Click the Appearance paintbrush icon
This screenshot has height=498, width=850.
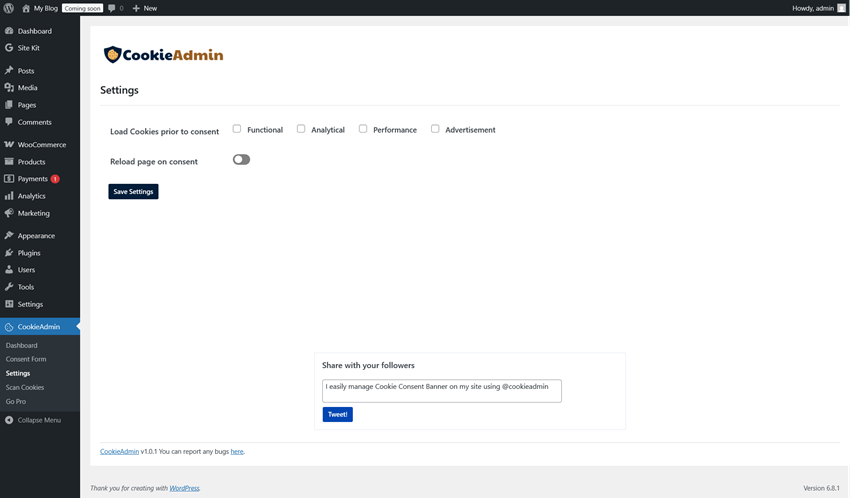(9, 236)
